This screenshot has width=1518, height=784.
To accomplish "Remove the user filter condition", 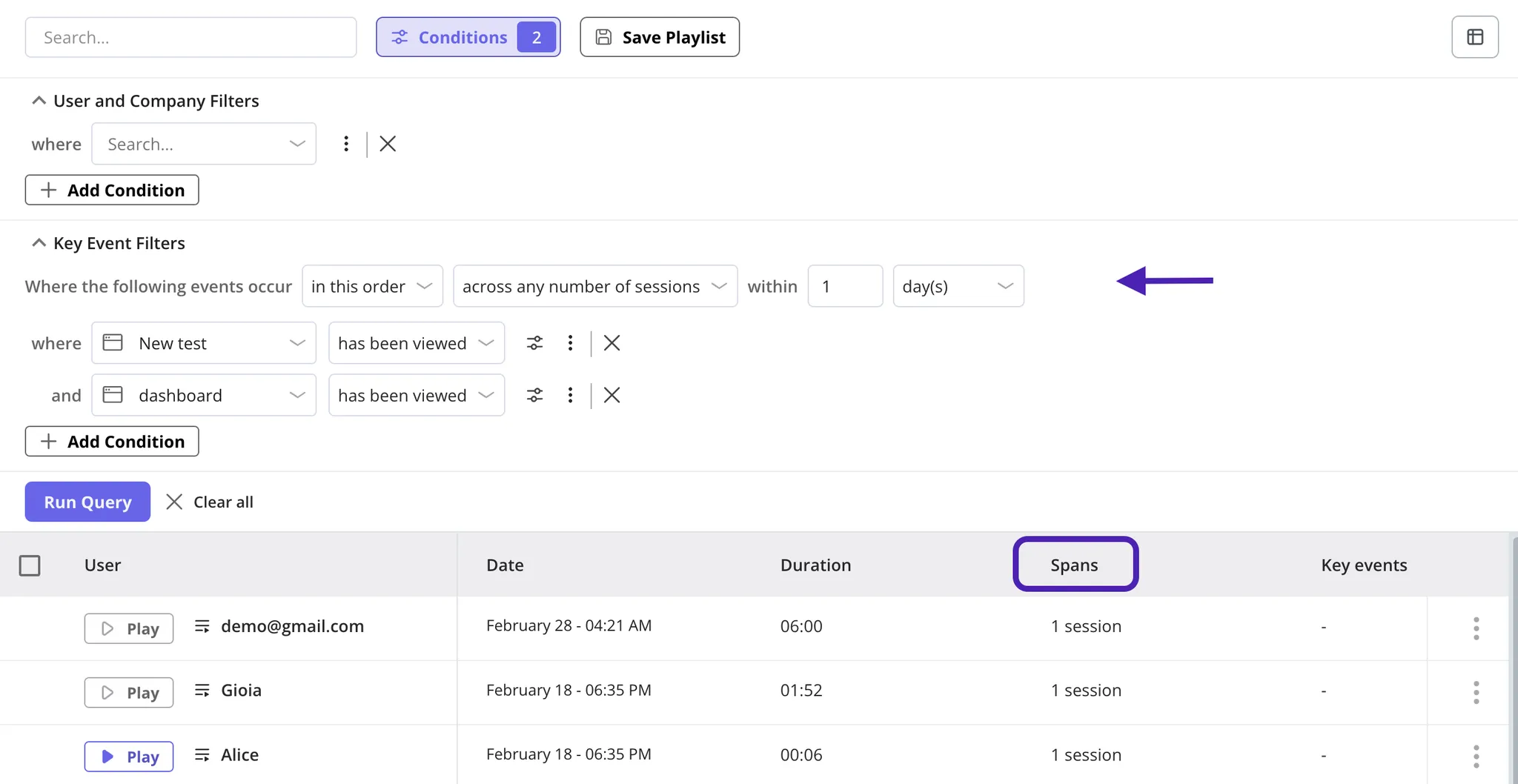I will (388, 144).
